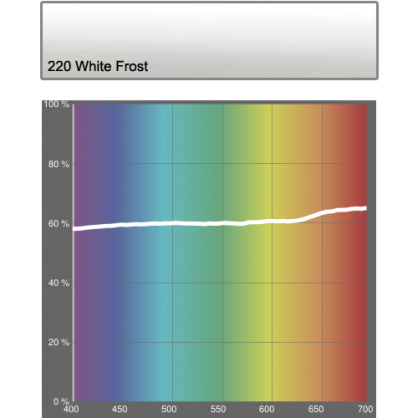The width and height of the screenshot is (418, 418).
Task: Click the white transmission curve line
Action: pos(220,223)
